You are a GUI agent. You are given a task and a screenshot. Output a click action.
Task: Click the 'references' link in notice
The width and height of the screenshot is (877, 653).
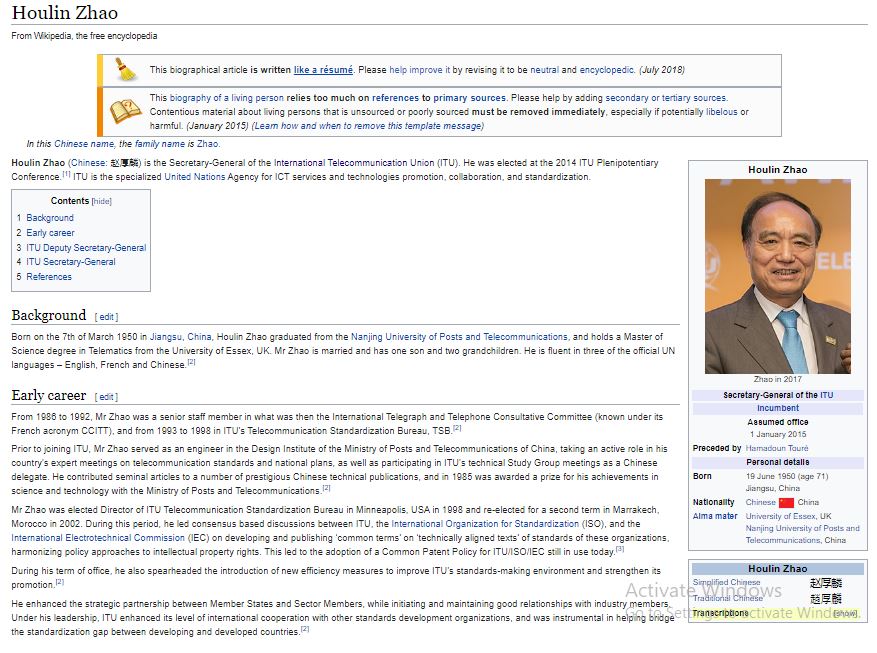395,98
